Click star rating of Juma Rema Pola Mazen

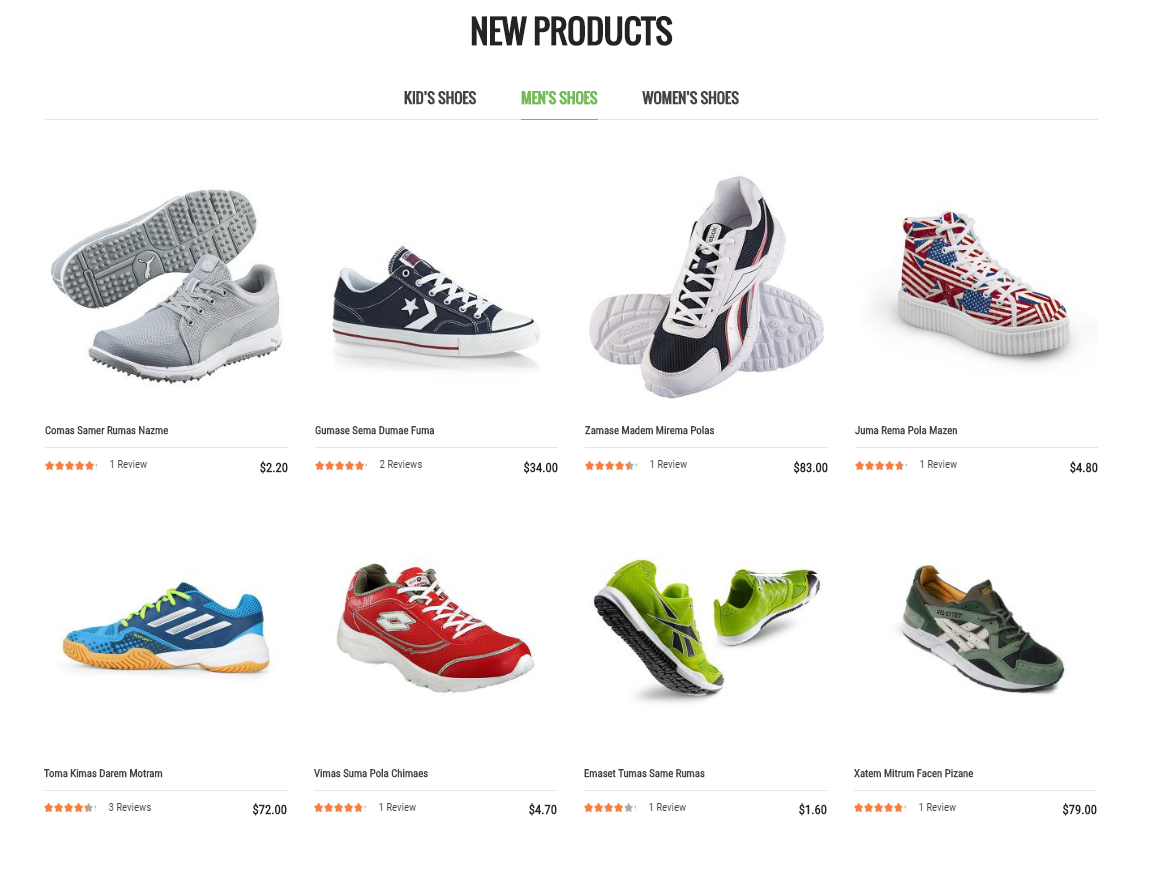pyautogui.click(x=880, y=466)
